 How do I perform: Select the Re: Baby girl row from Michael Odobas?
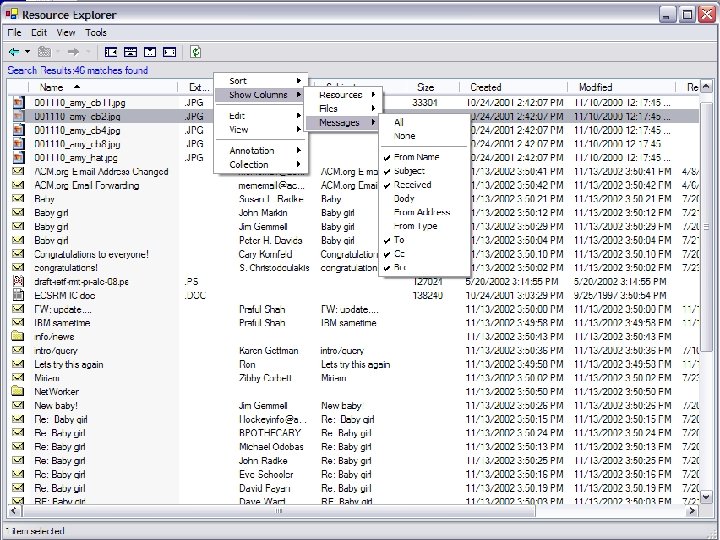click(x=354, y=446)
